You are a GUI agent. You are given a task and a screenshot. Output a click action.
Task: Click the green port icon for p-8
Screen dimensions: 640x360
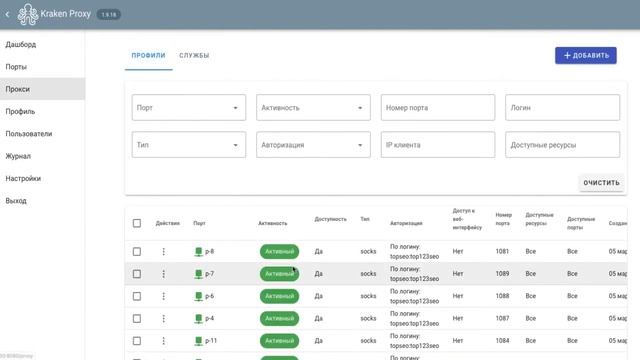click(x=198, y=252)
